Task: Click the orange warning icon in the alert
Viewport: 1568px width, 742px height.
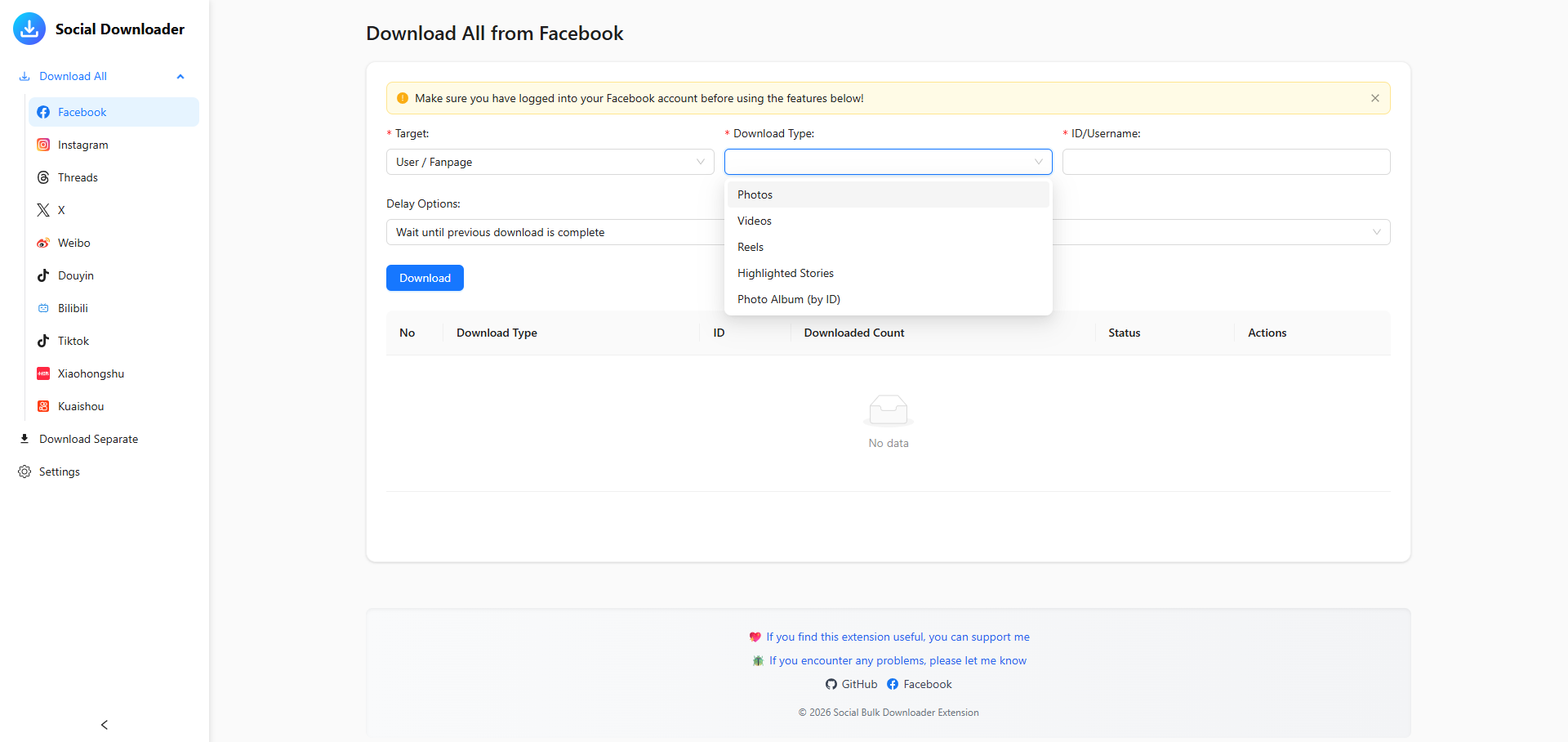Action: (x=403, y=98)
